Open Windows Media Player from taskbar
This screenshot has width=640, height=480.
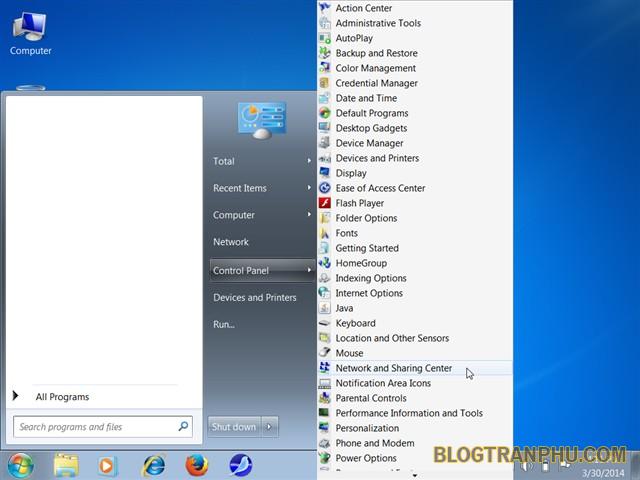pyautogui.click(x=108, y=465)
